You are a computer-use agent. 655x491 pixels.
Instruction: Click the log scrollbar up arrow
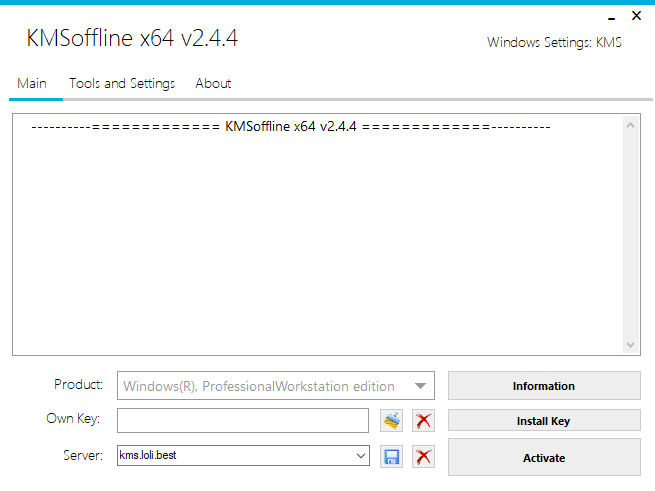(631, 125)
